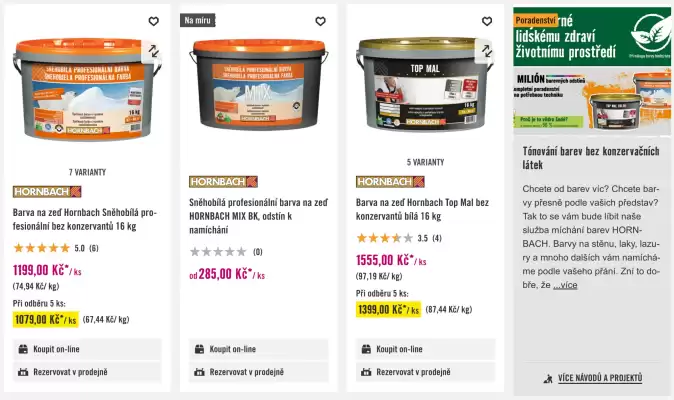Screen dimensions: 674x400
Task: Favorite the Sněhobílá 16 kg paint with heart
Action: tap(153, 21)
